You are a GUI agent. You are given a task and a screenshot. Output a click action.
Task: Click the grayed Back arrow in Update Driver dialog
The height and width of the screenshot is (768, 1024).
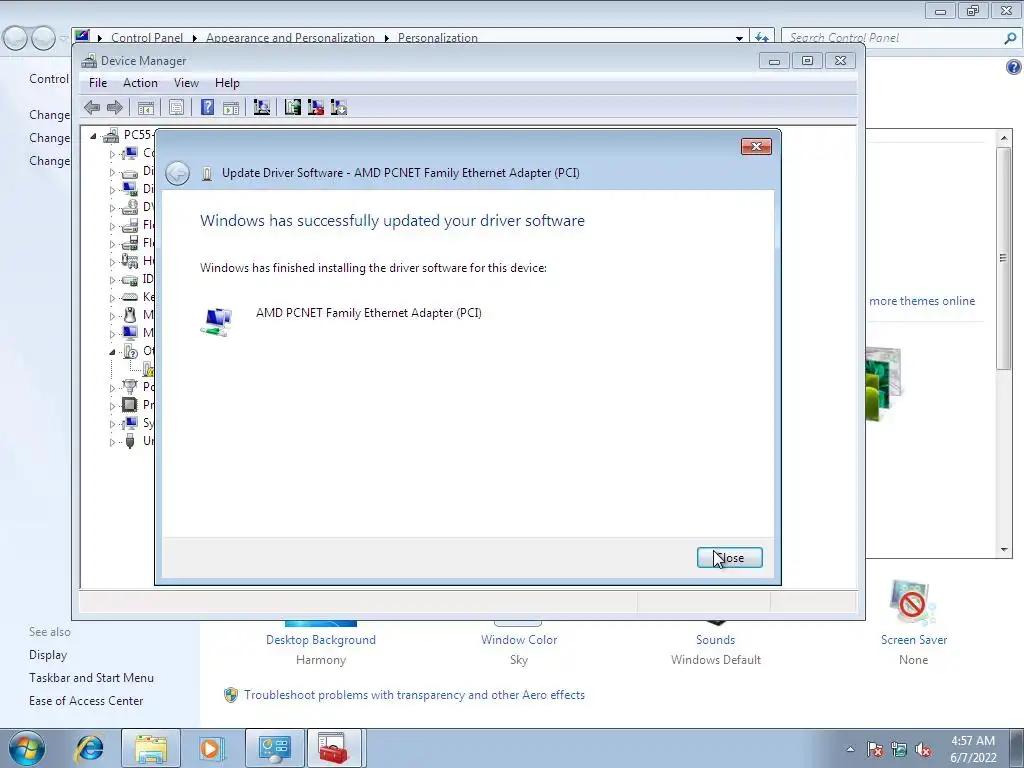tap(177, 173)
